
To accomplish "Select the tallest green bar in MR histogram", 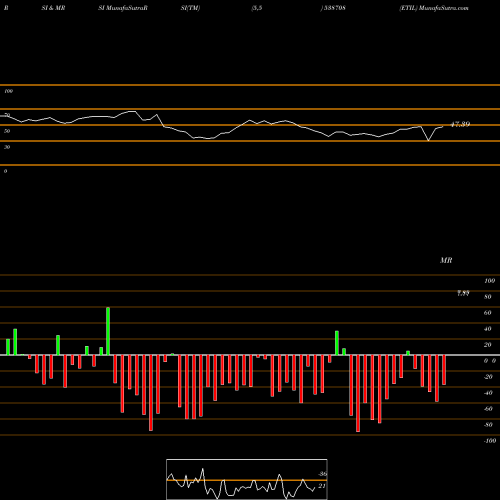I will pos(108,331).
